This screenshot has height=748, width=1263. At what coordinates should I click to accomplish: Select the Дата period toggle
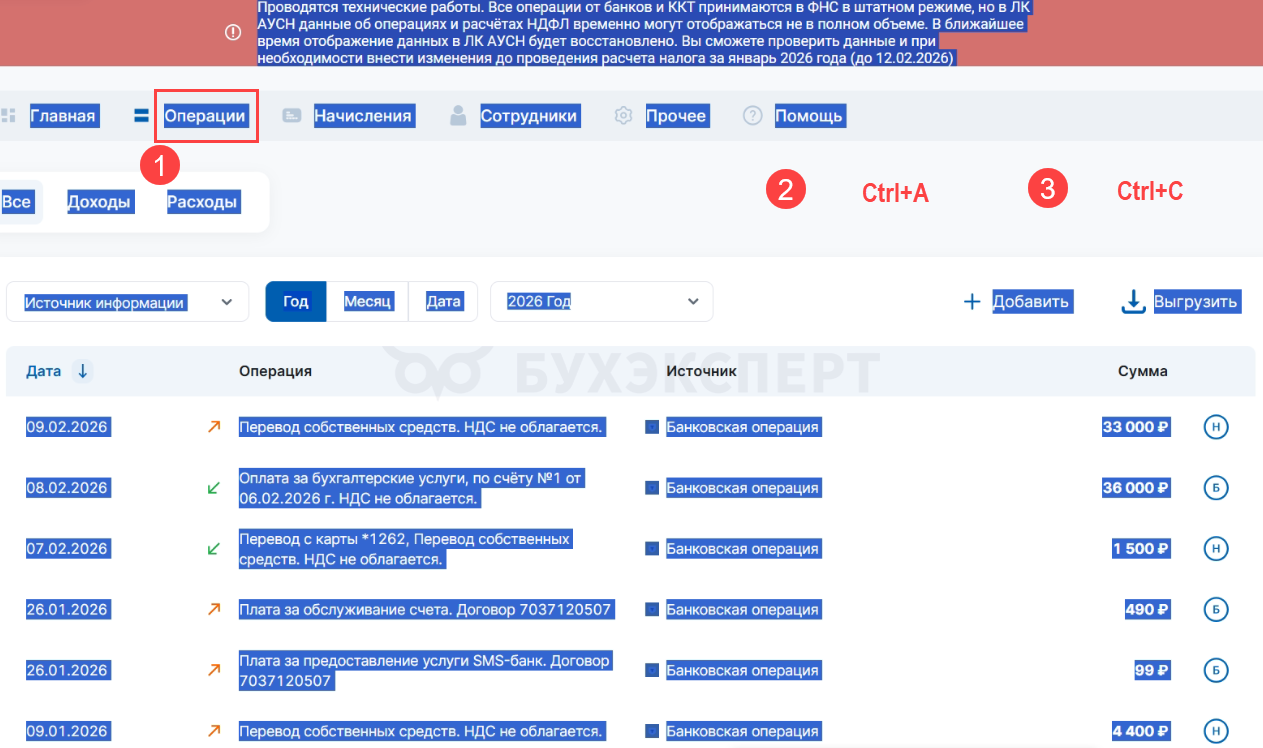(443, 302)
